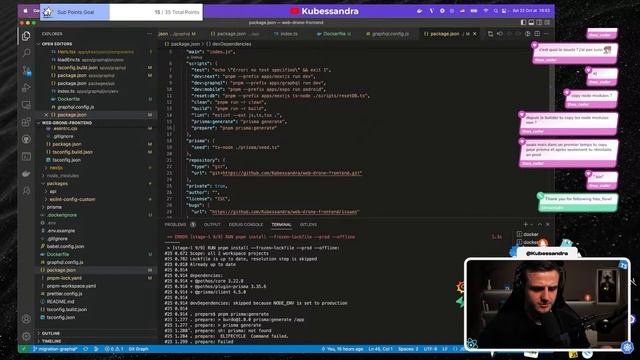Open the Extensions view
Viewport: 640px width, 360px height.
tap(26, 122)
